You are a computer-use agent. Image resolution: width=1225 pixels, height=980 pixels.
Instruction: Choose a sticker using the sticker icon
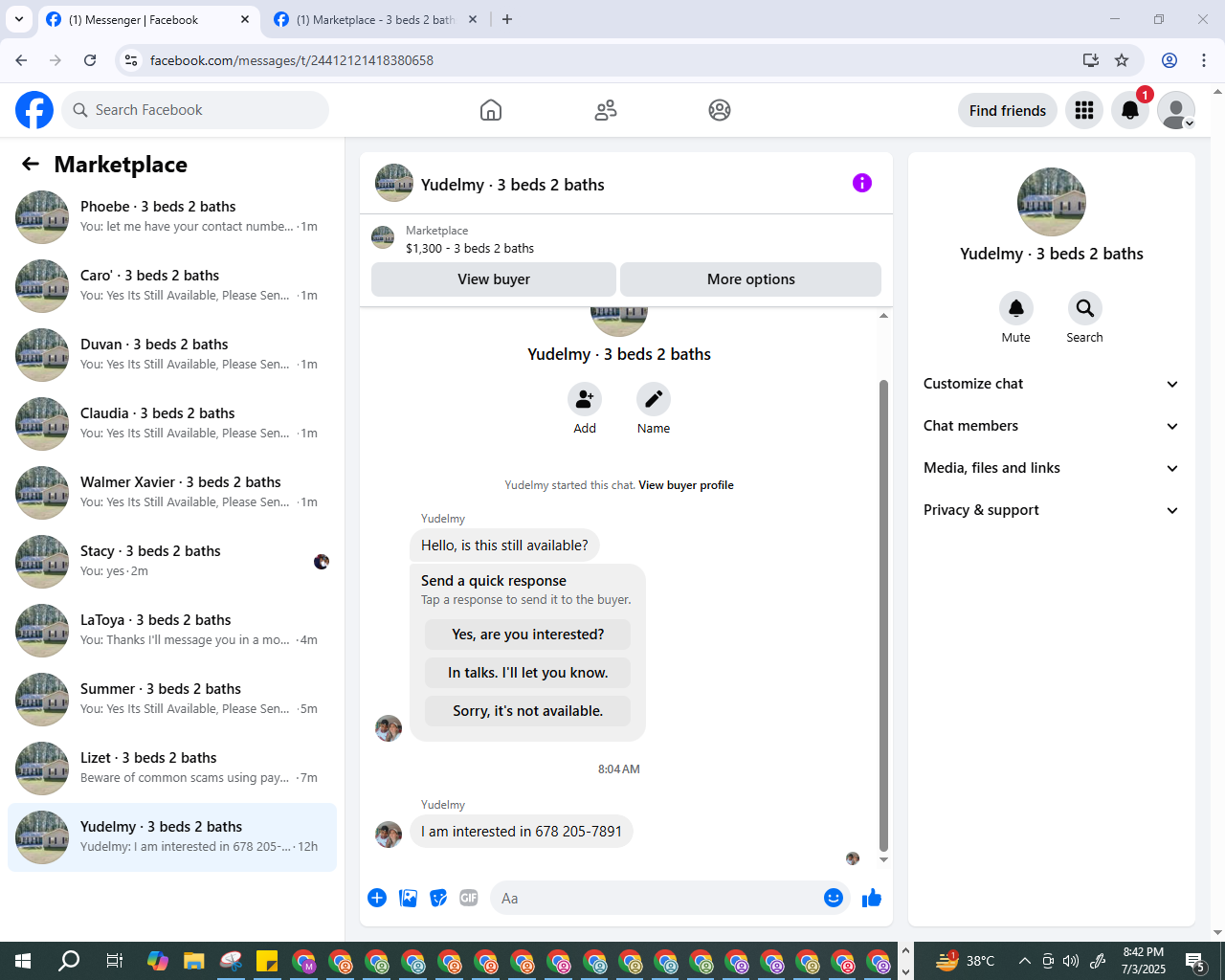pos(438,898)
